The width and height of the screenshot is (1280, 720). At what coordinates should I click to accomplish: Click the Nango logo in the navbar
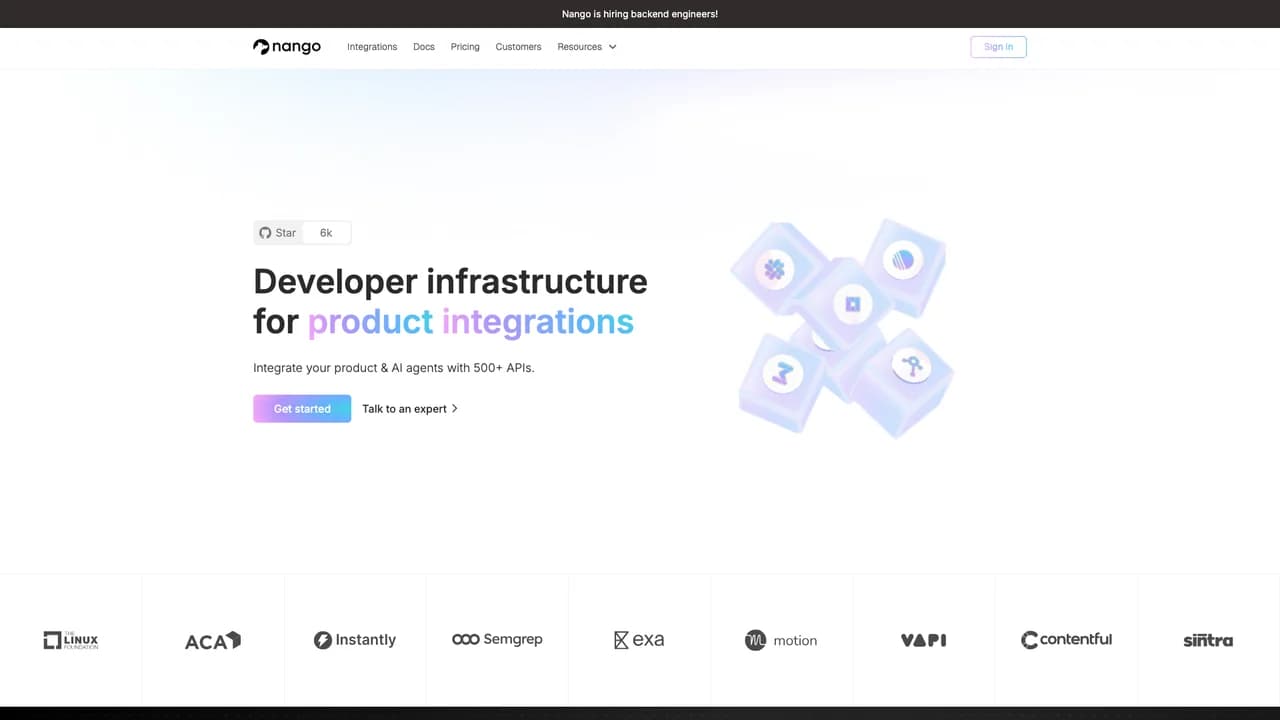coord(287,47)
